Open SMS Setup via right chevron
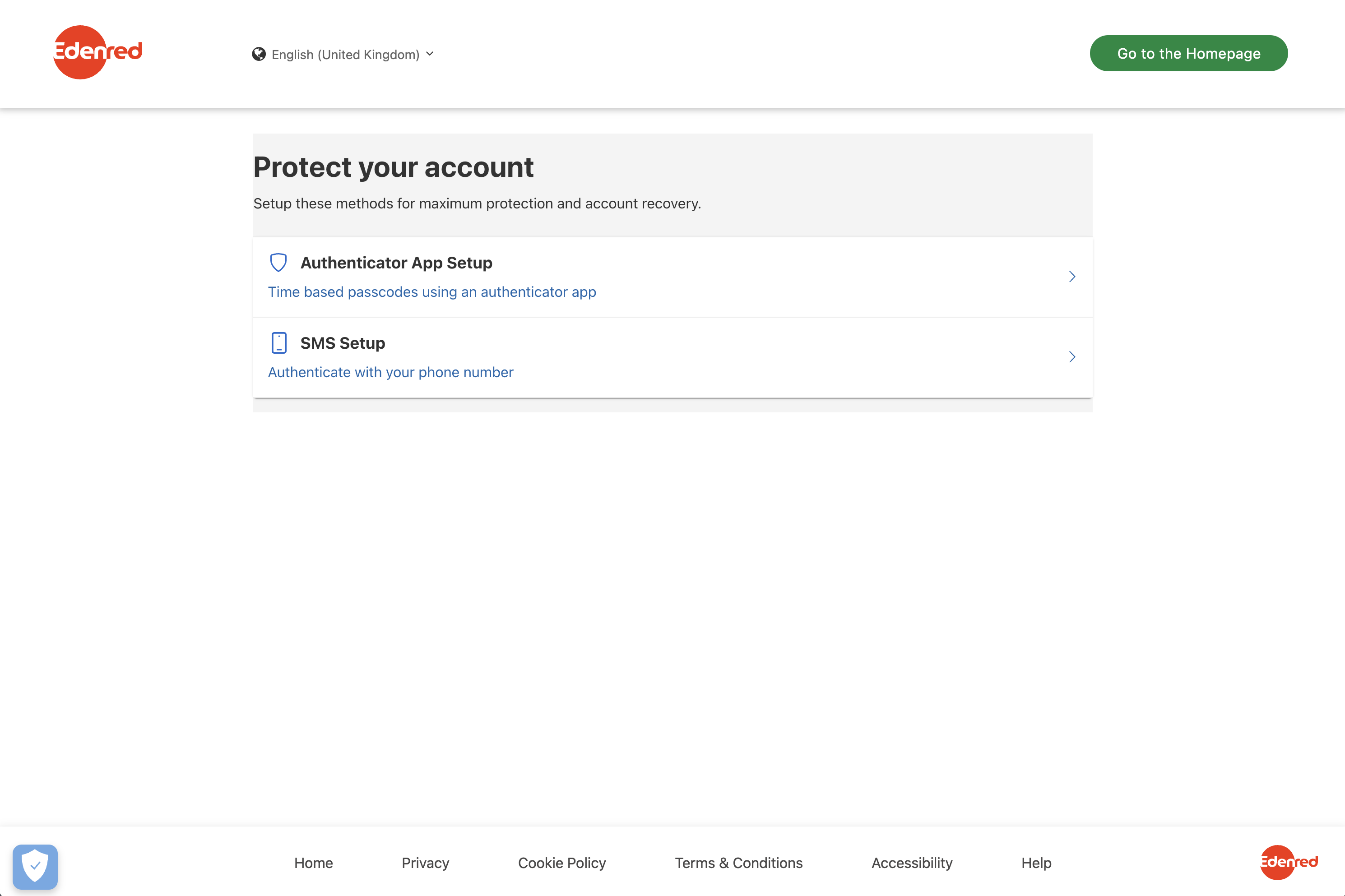 pyautogui.click(x=1072, y=357)
